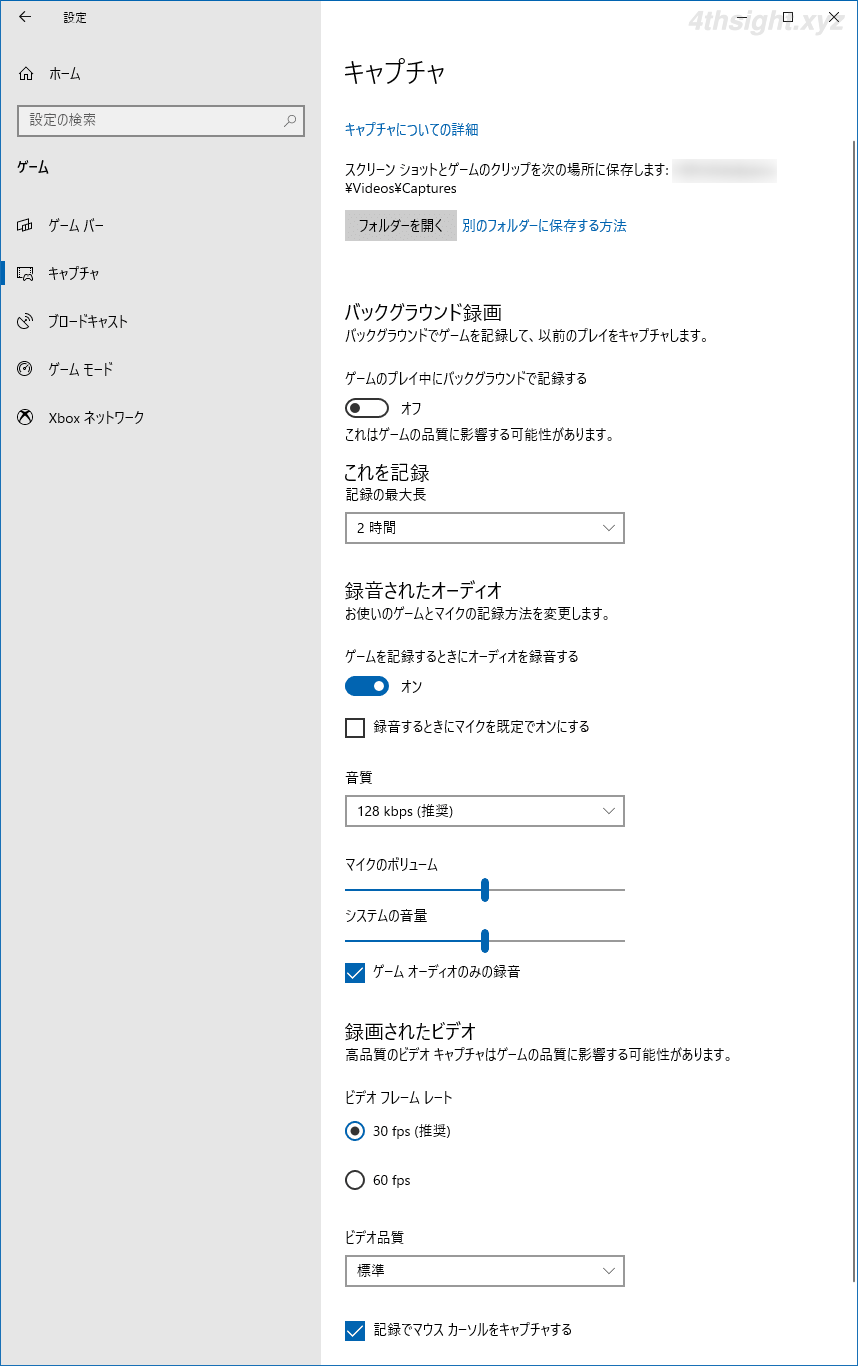Click the Capture sidebar icon
The width and height of the screenshot is (858, 1366).
click(26, 273)
